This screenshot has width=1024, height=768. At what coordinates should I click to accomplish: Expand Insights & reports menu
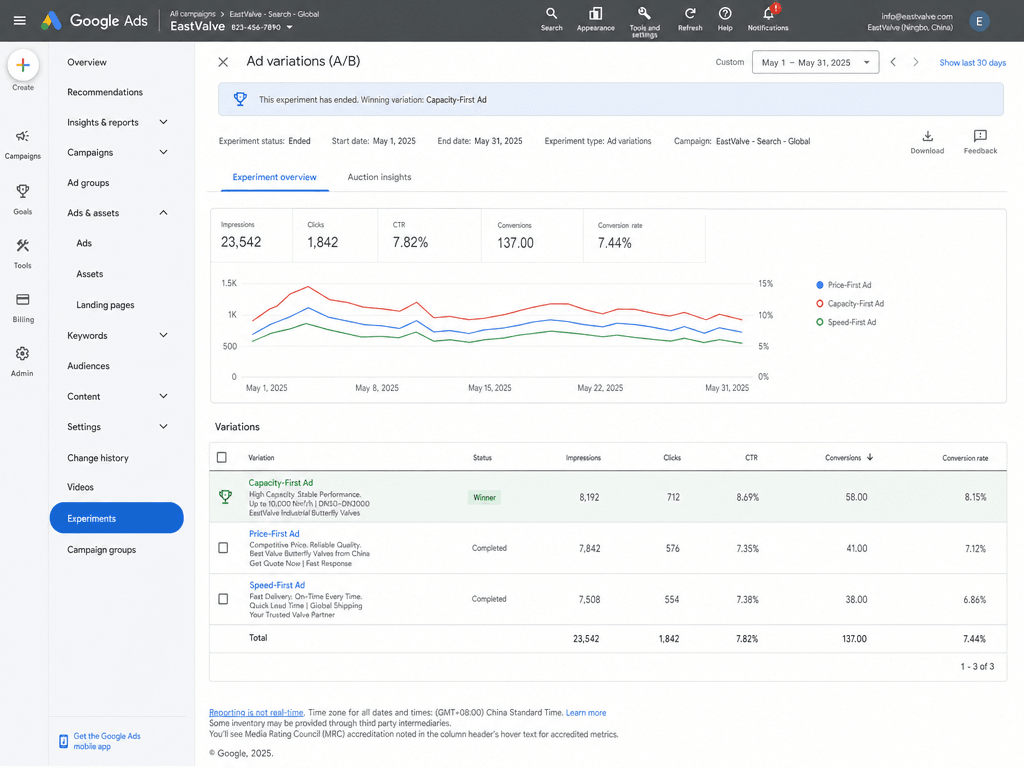coord(163,122)
